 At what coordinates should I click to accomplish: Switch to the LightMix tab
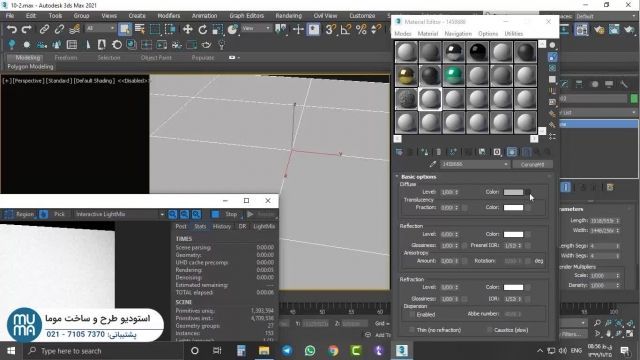(x=264, y=226)
